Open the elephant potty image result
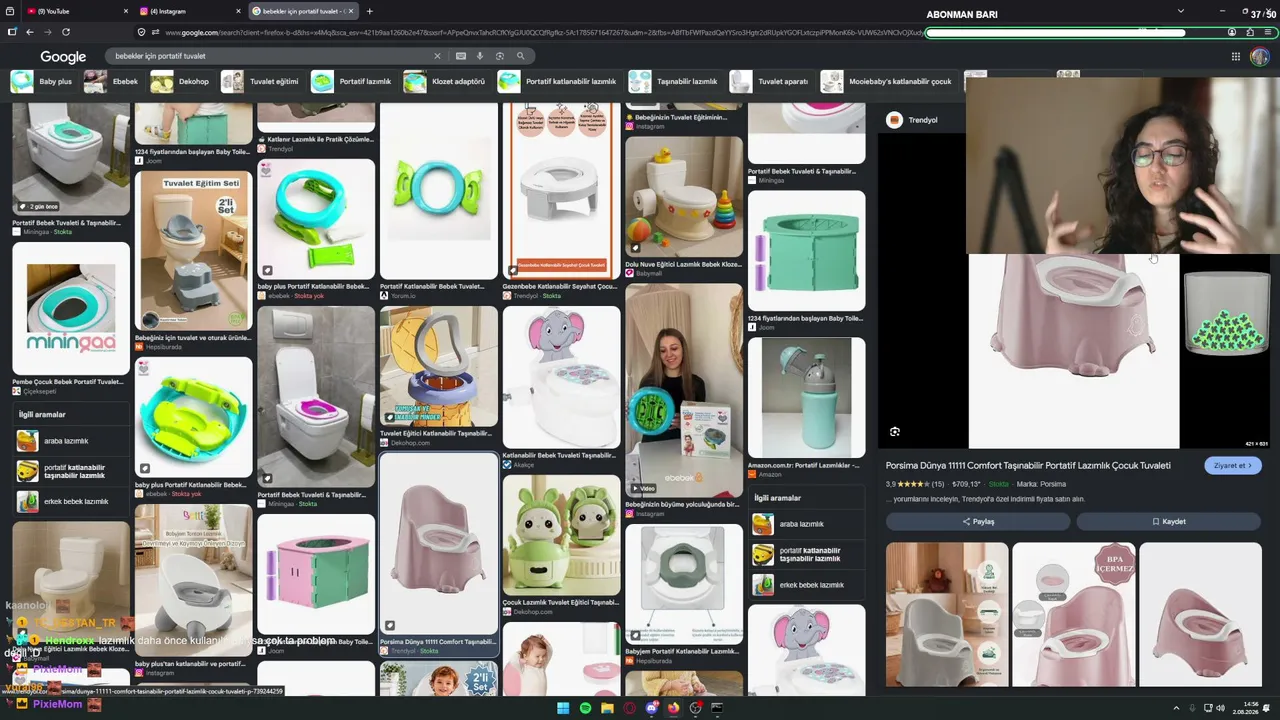The width and height of the screenshot is (1280, 720). pos(561,377)
